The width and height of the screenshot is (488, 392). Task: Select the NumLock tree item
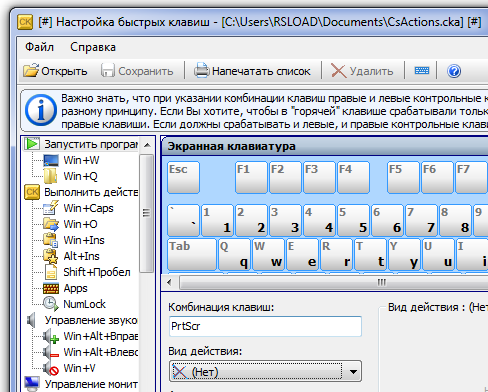tap(84, 304)
